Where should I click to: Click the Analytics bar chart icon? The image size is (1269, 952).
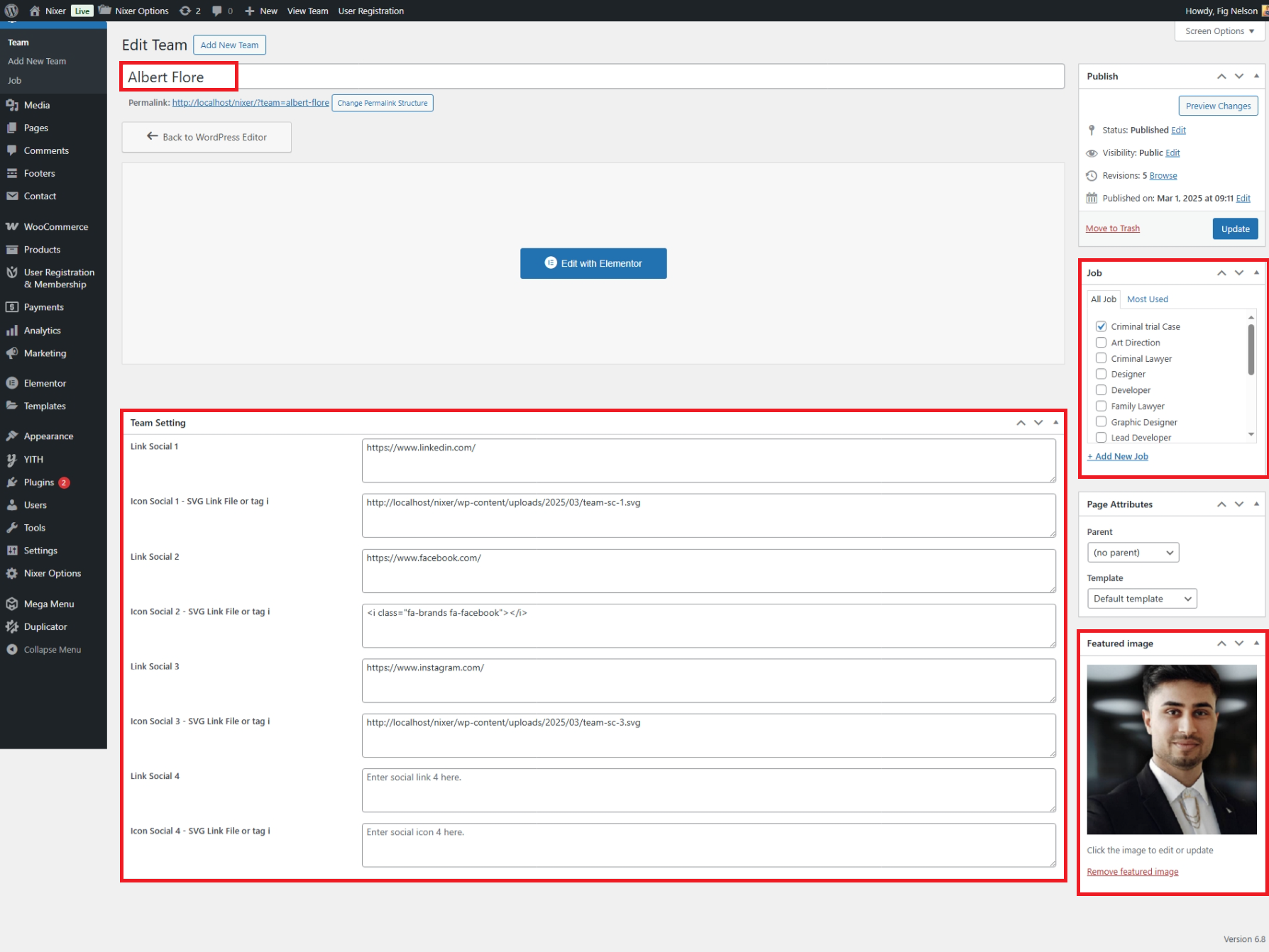12,331
